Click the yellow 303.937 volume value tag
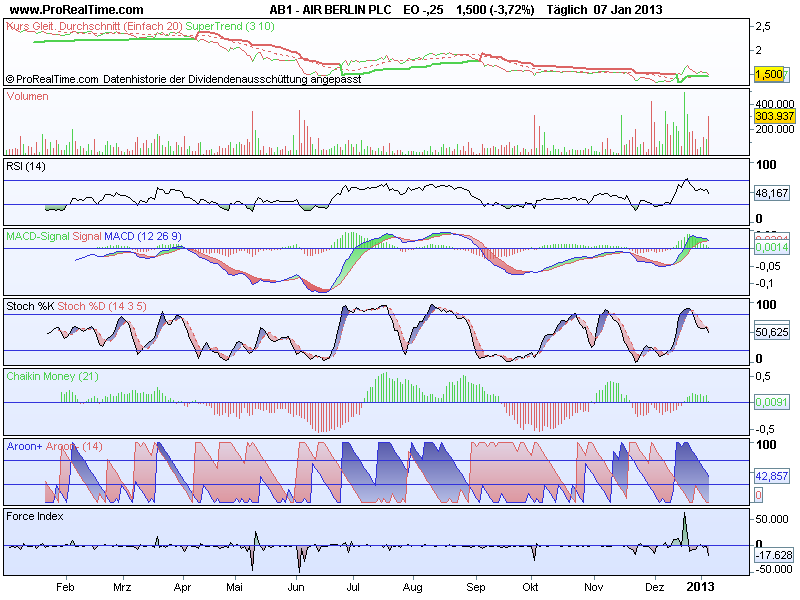The height and width of the screenshot is (600, 800). point(774,116)
